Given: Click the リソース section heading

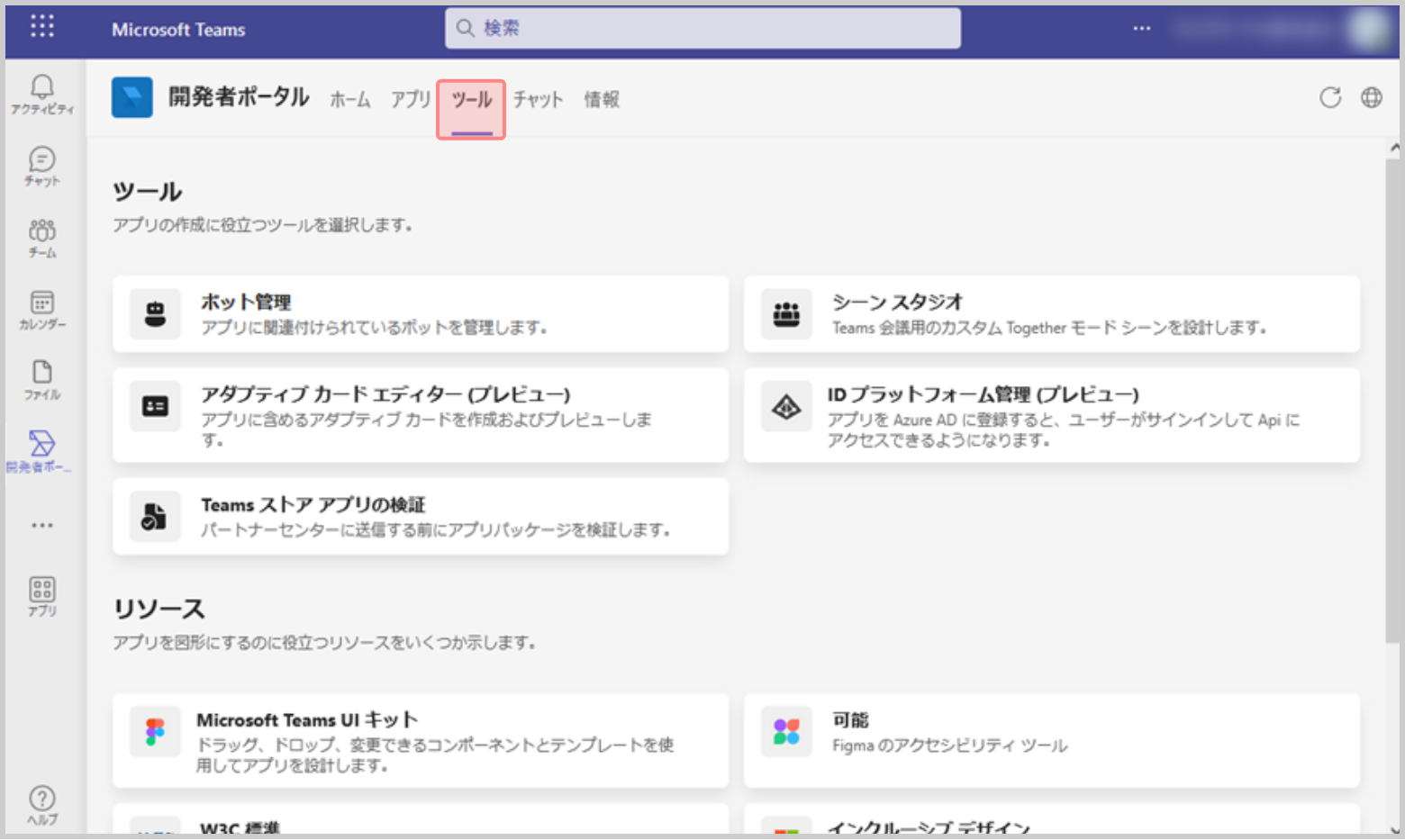Looking at the screenshot, I should 159,610.
